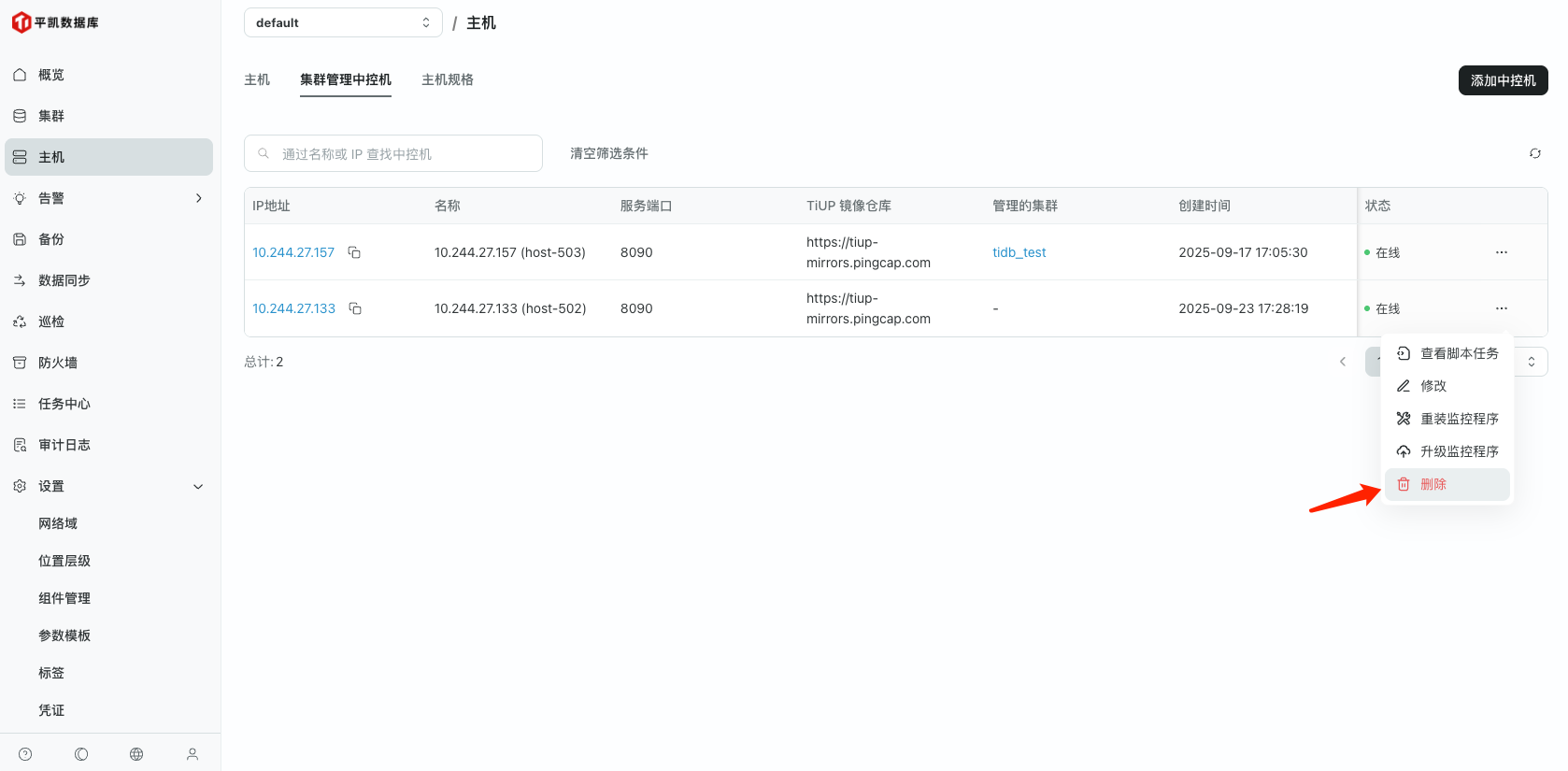Open more actions for host-503 row
The height and width of the screenshot is (771, 1568).
[1501, 252]
